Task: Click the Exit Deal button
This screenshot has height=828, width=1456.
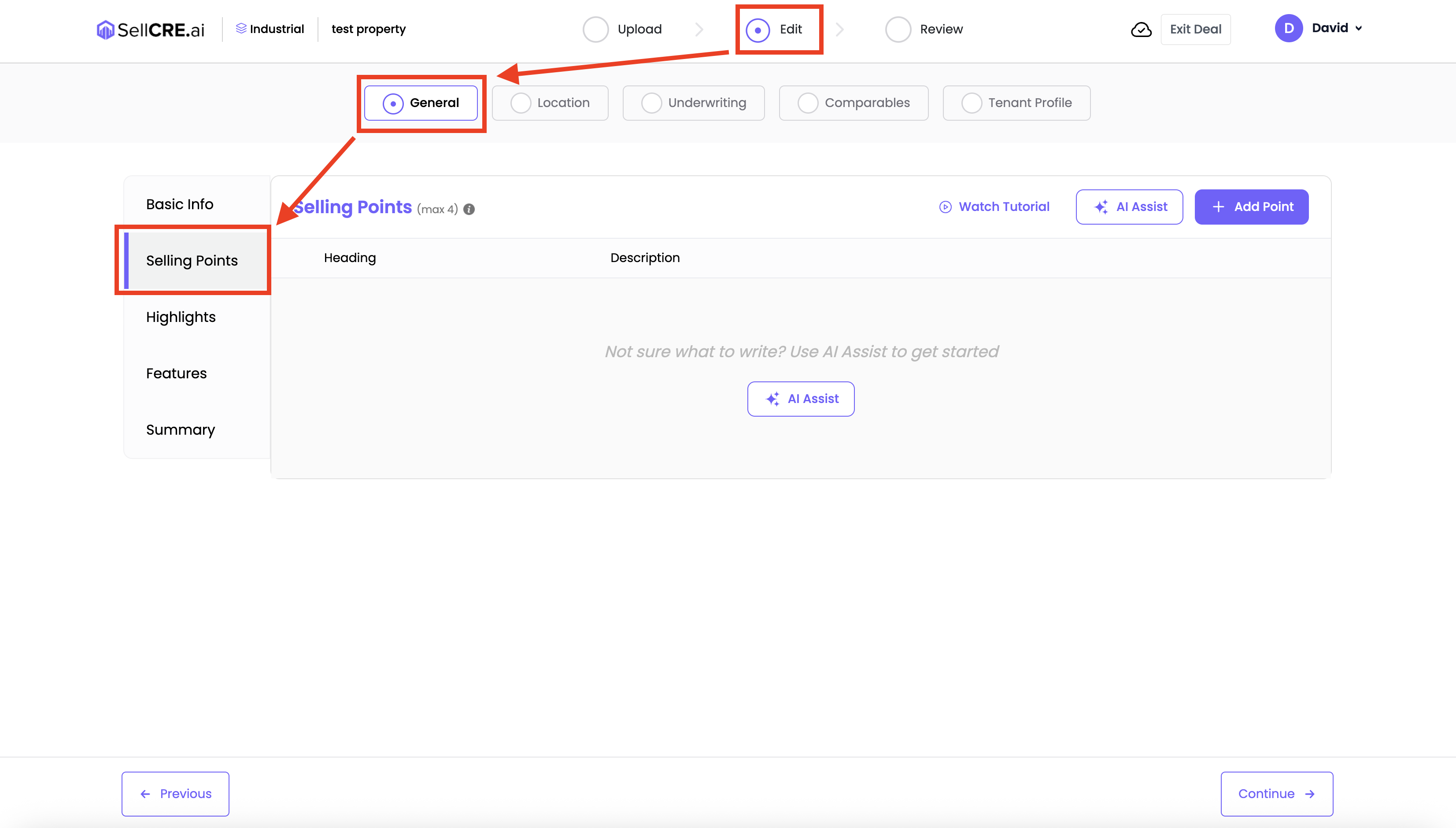Action: tap(1195, 30)
